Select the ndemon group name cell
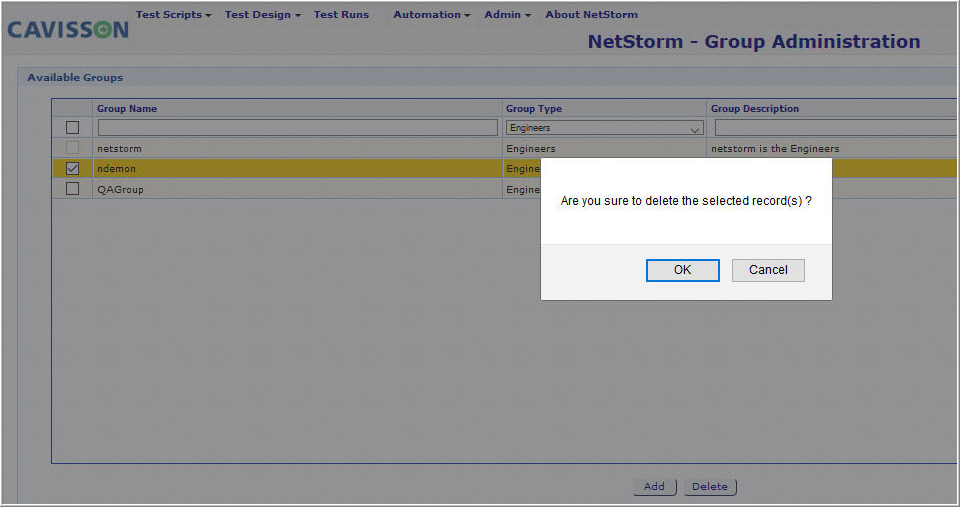The width and height of the screenshot is (960, 507). 298,168
